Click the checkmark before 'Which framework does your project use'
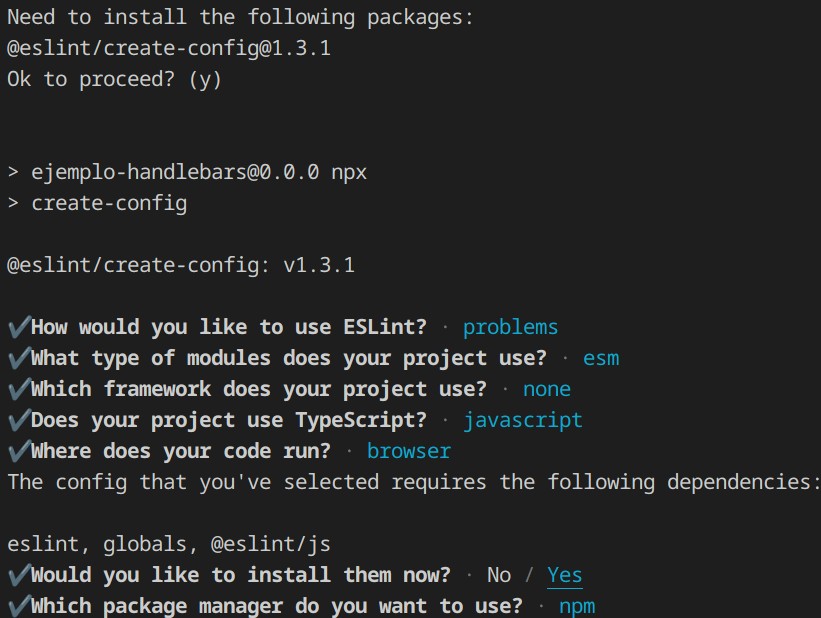This screenshot has width=821, height=618. [x=18, y=389]
